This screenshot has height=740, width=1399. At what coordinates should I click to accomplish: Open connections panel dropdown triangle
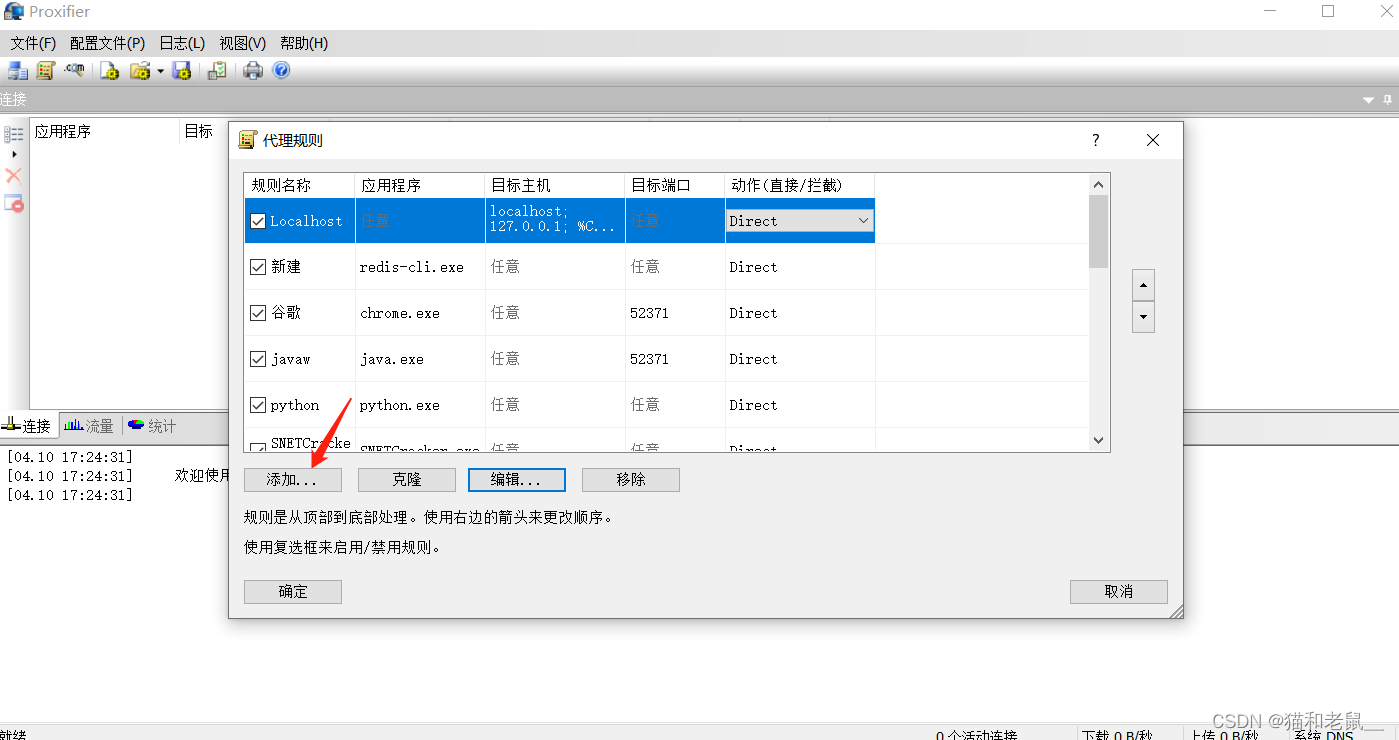(x=1369, y=100)
